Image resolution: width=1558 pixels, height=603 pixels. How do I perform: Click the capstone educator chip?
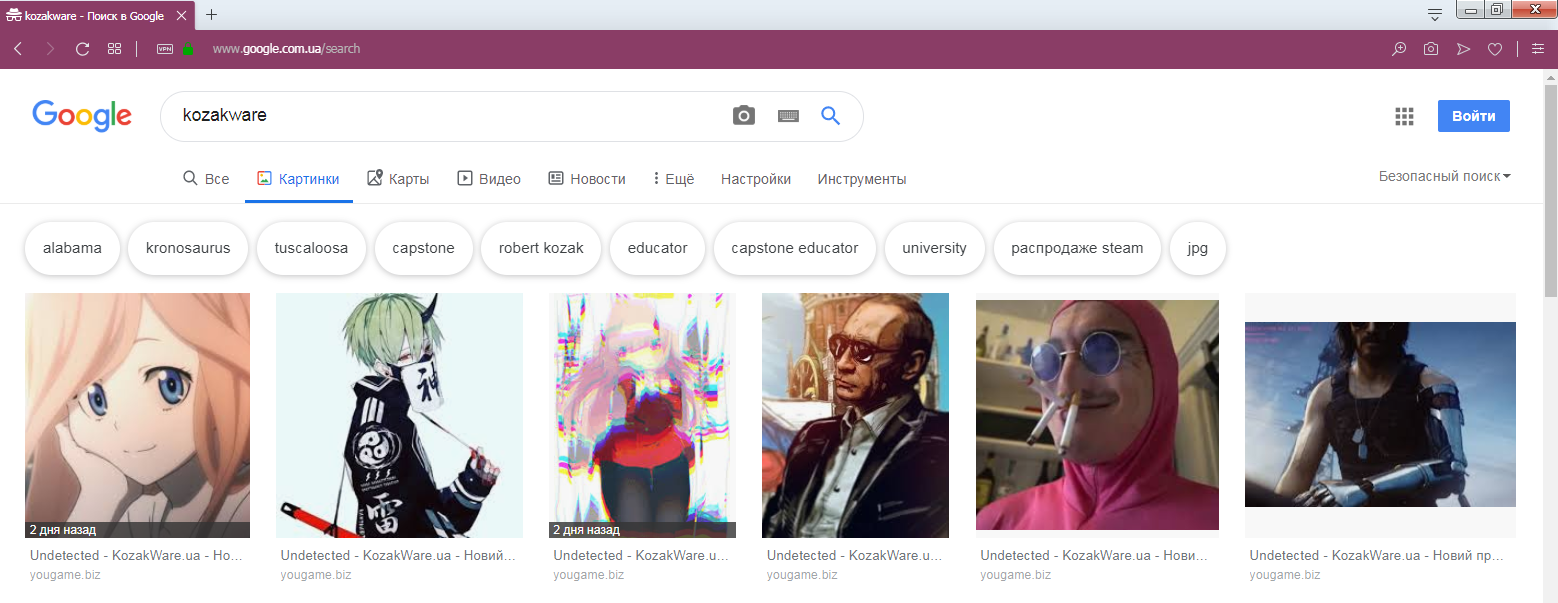tap(795, 248)
